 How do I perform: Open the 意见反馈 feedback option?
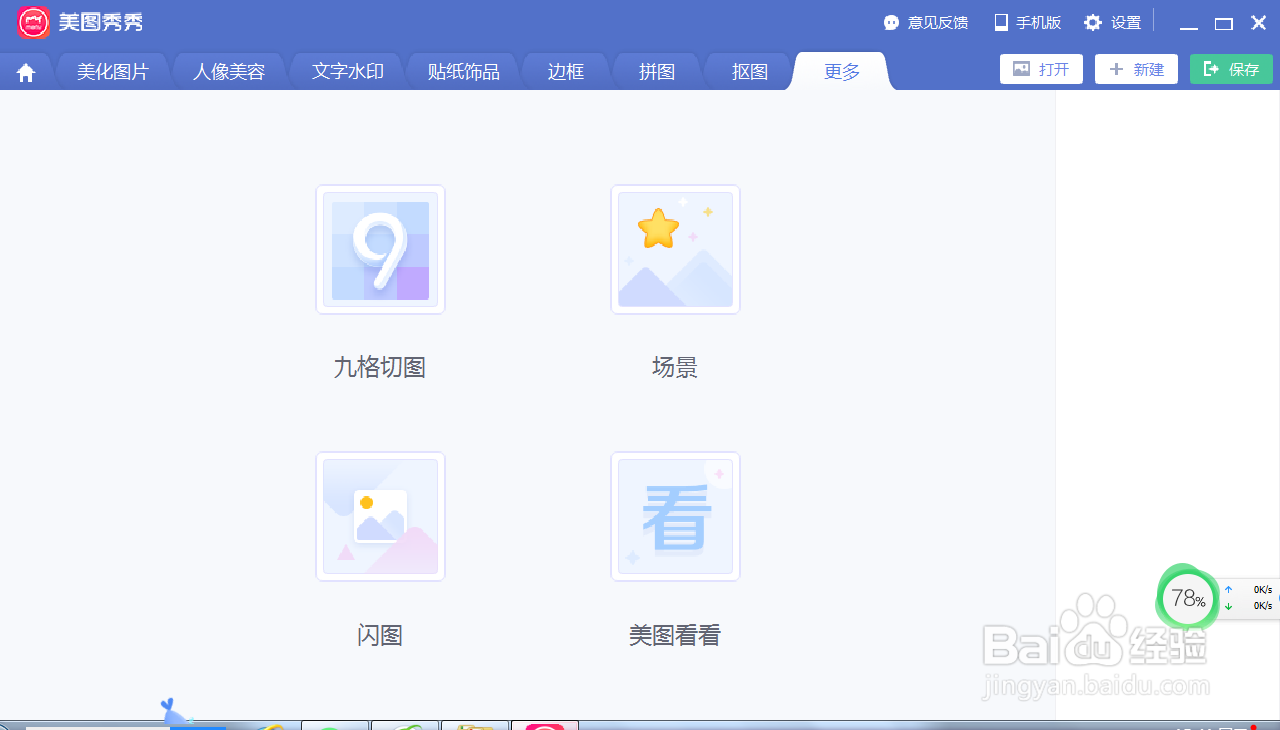coord(926,23)
